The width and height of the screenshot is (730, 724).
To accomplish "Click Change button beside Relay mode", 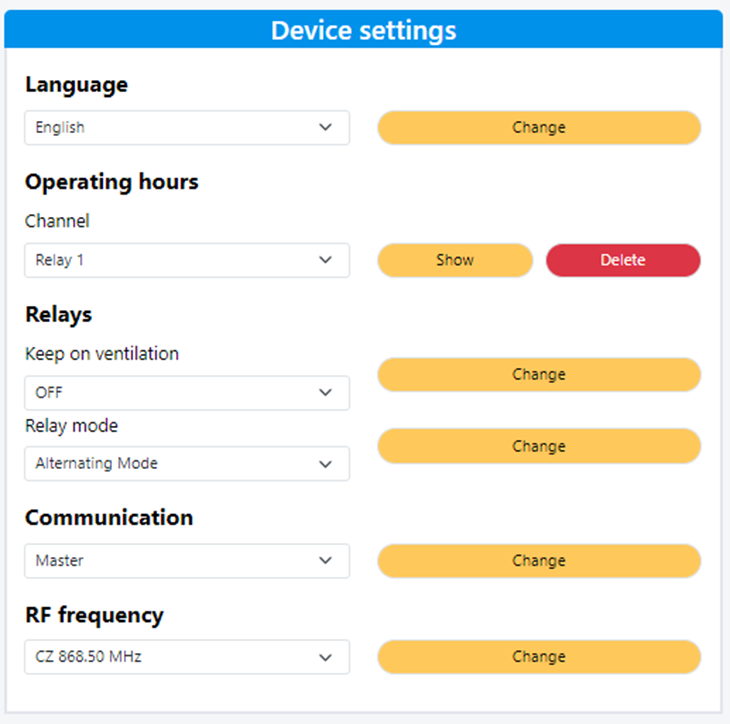I will click(538, 446).
